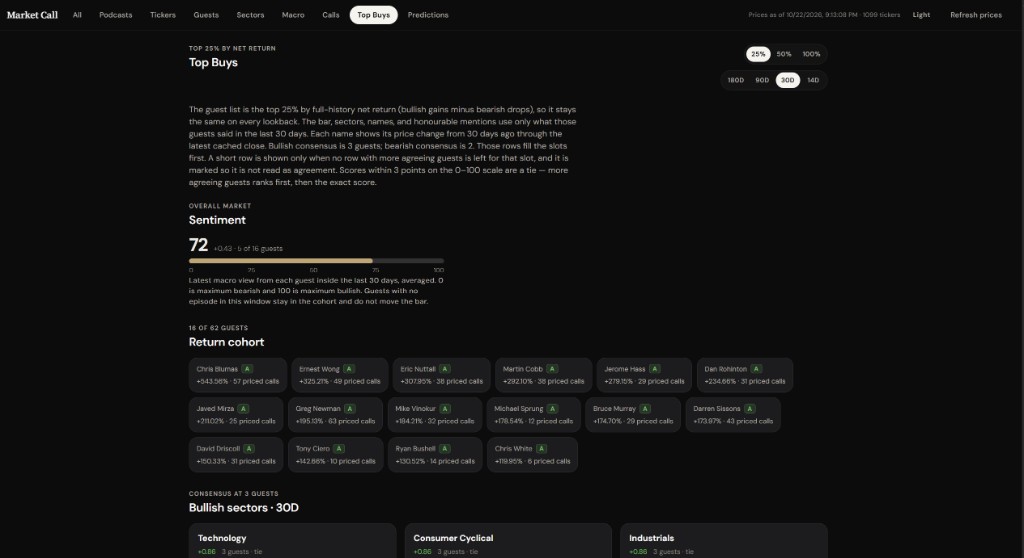Open the Predictions tab
This screenshot has height=558, width=1024.
[x=428, y=15]
